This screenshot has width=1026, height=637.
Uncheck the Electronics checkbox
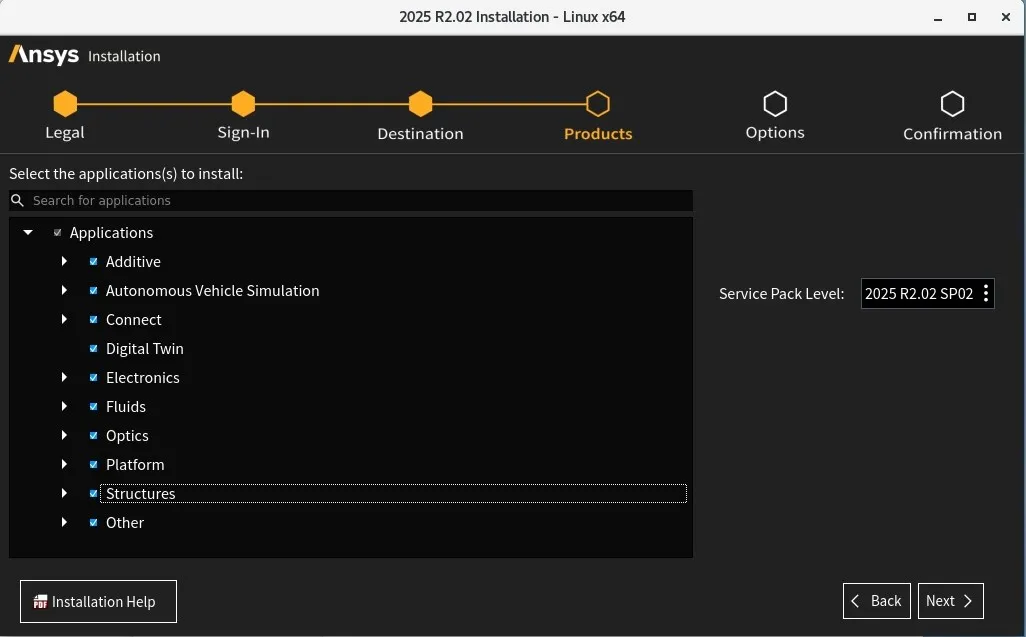94,377
